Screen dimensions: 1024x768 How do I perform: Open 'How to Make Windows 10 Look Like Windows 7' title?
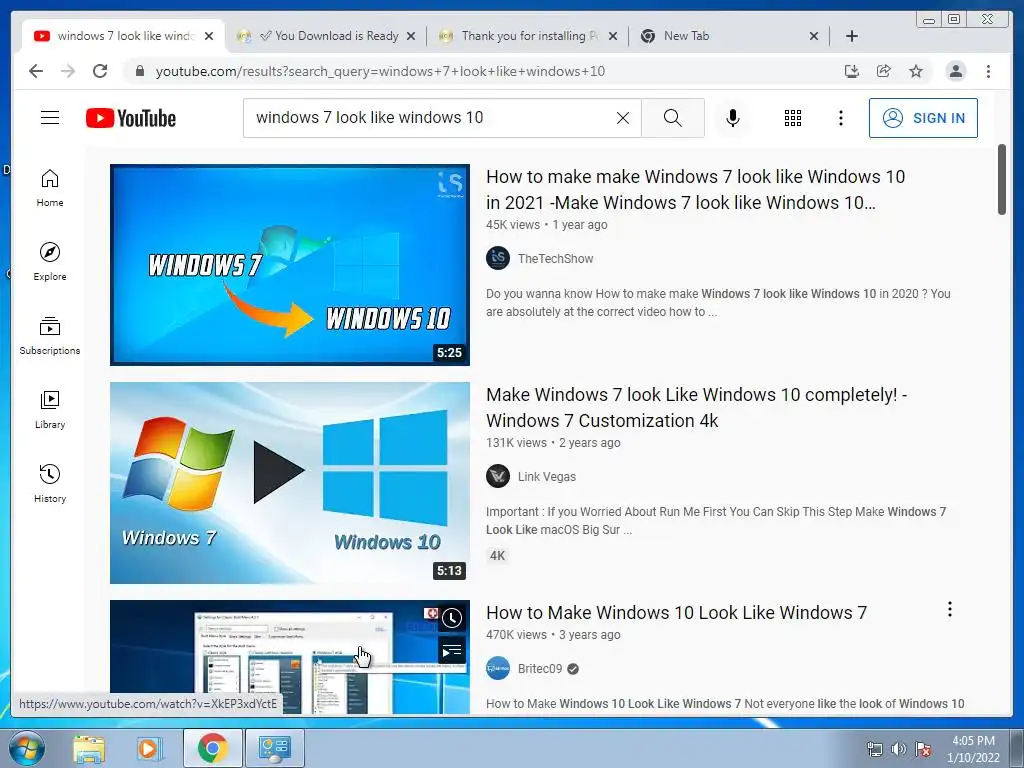677,613
